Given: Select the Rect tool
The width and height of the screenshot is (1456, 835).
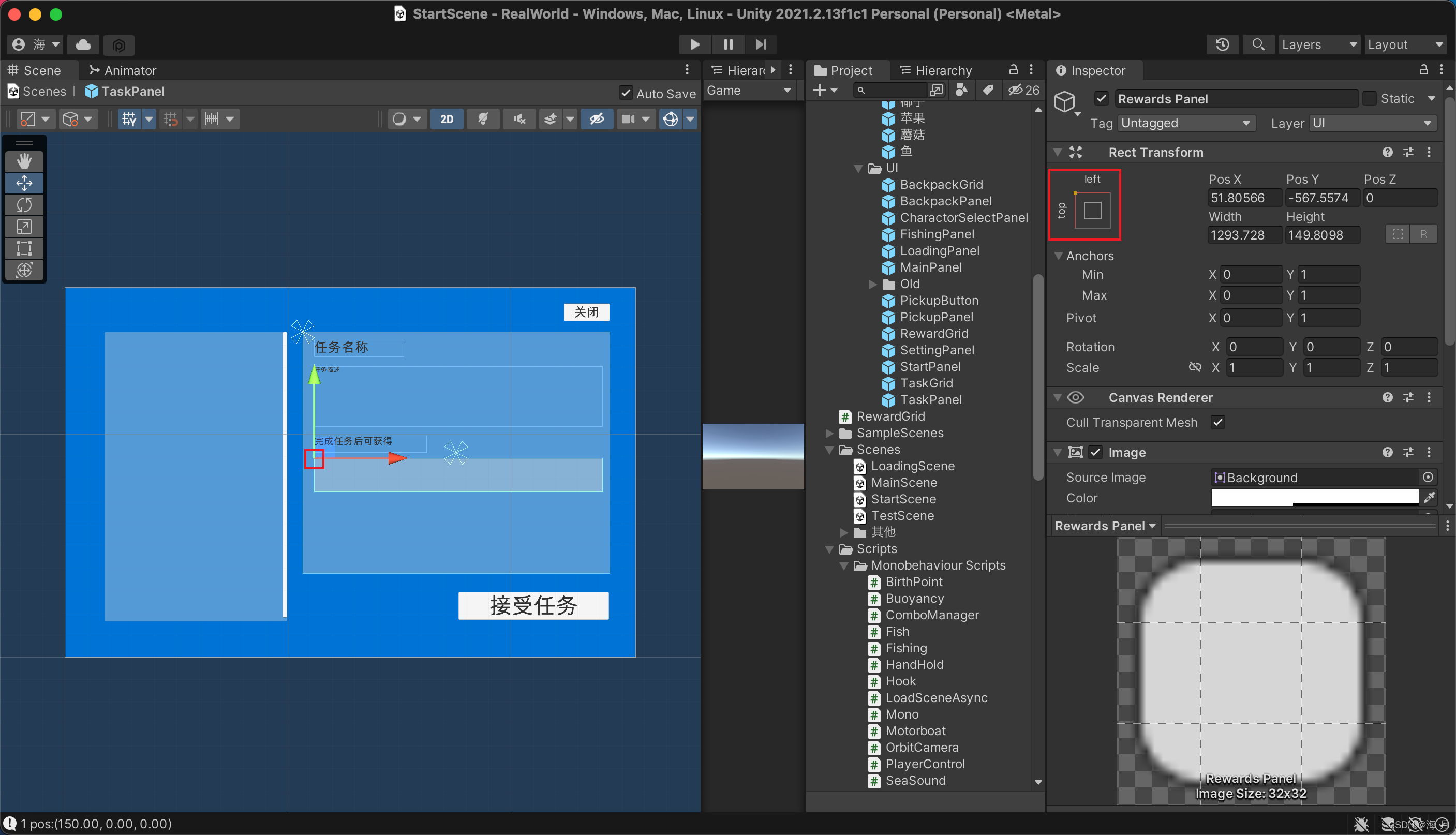Looking at the screenshot, I should (24, 248).
